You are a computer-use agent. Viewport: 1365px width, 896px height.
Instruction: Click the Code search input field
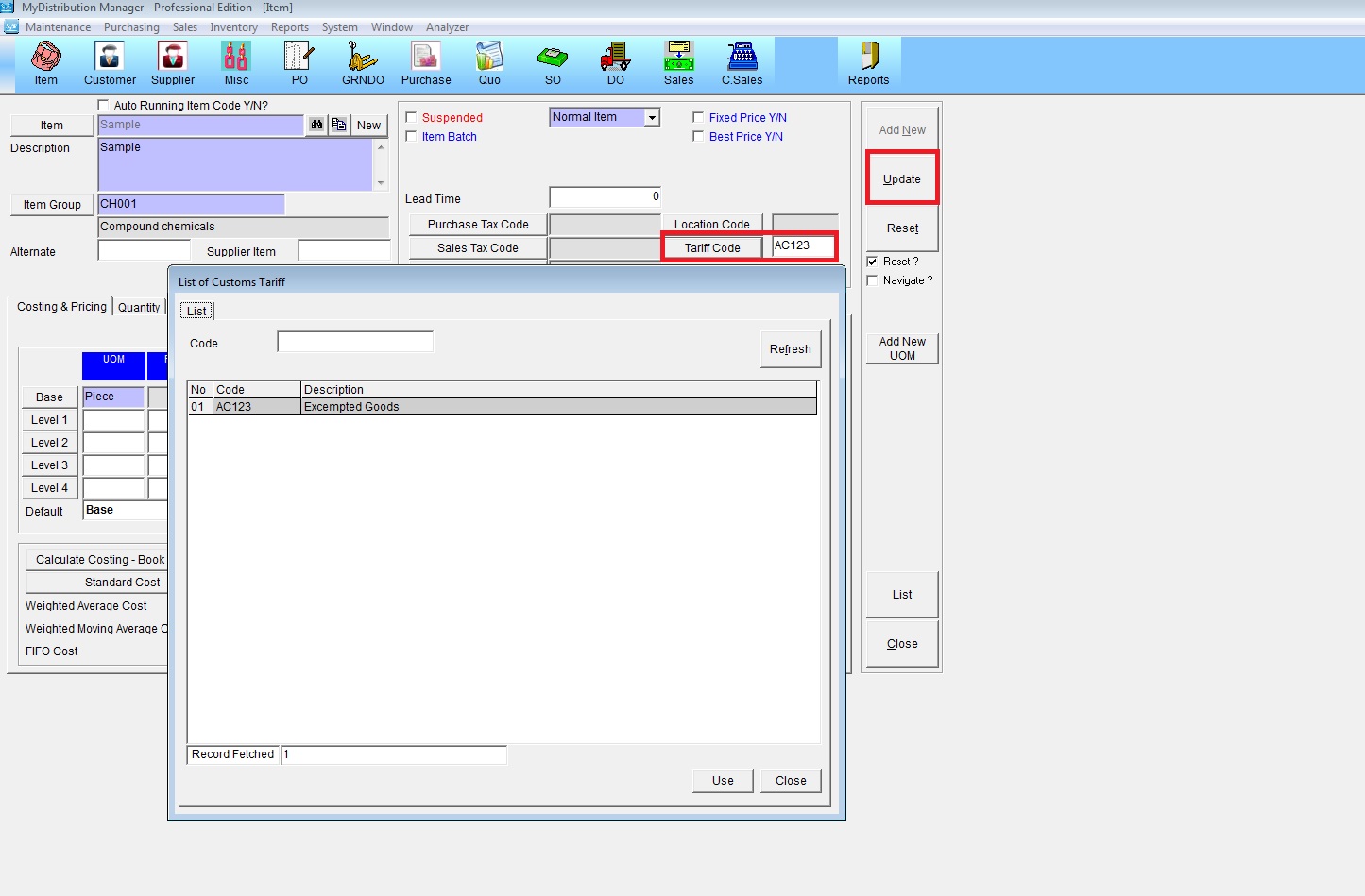pyautogui.click(x=355, y=342)
